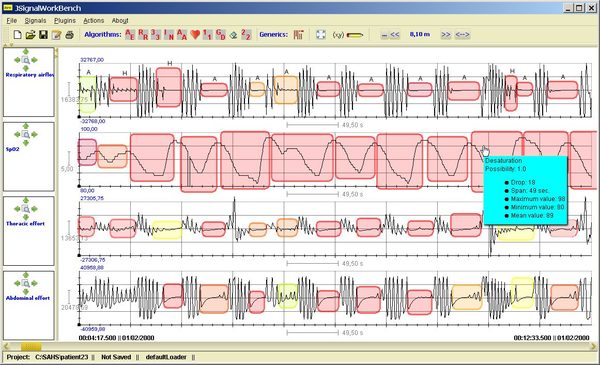
Task: Click the right arrow in Thoracic effort panel
Action: click(34, 209)
